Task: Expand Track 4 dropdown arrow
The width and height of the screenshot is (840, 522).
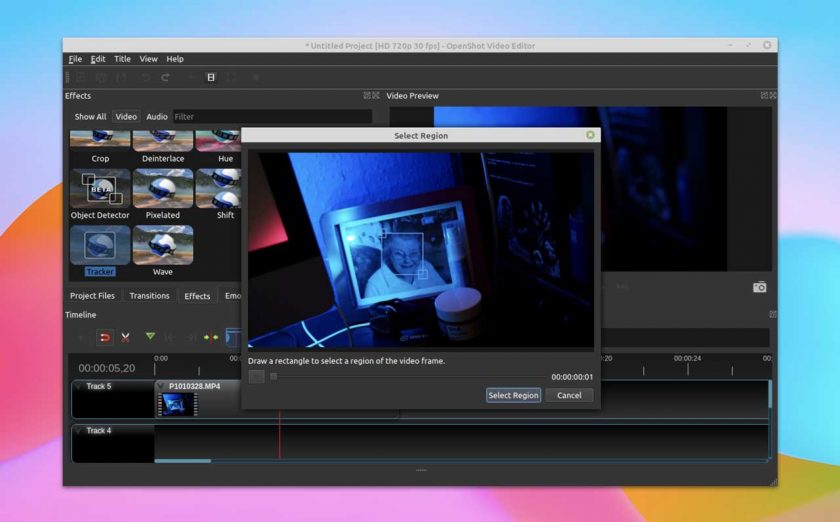Action: (x=79, y=430)
